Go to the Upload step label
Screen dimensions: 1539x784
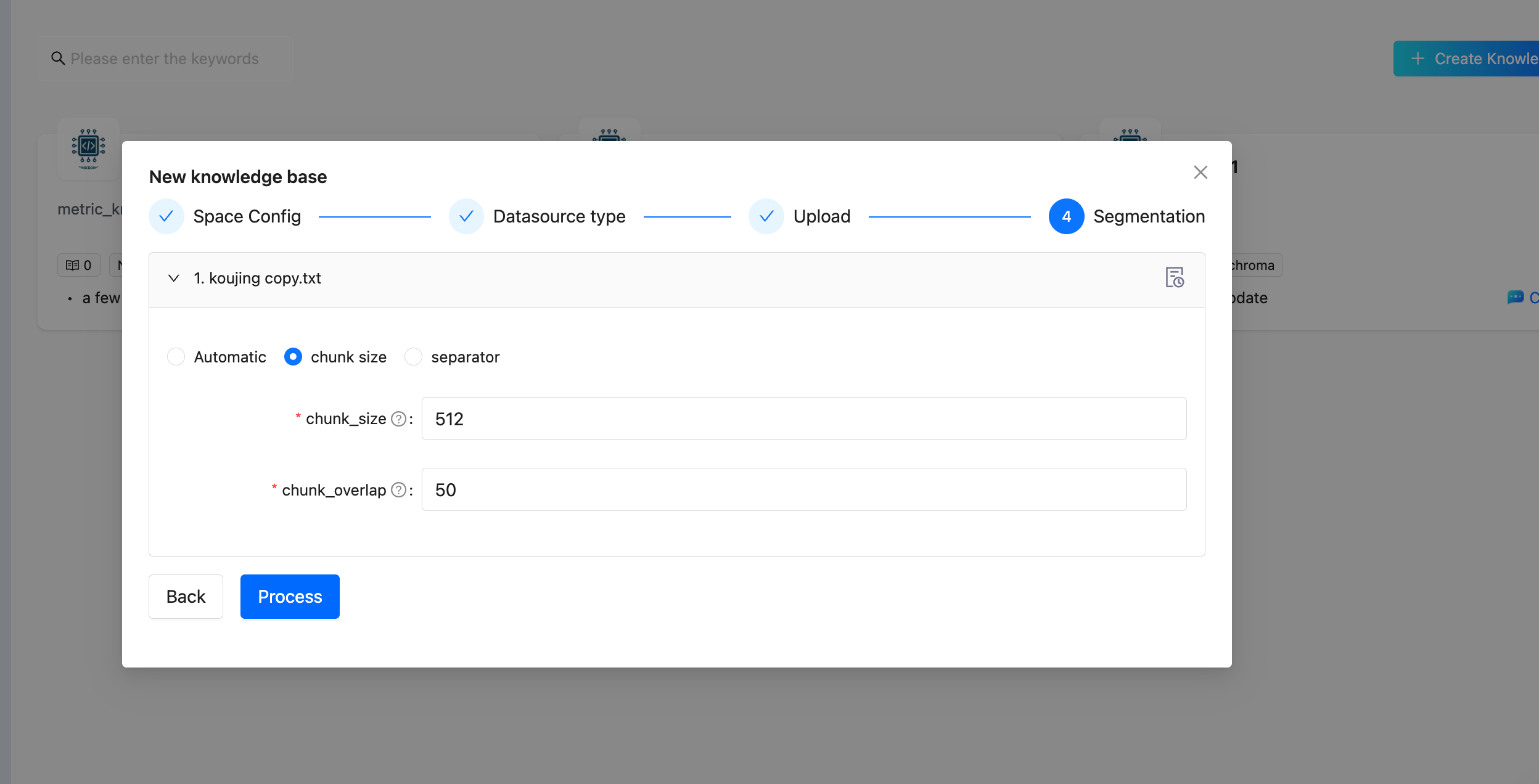click(x=822, y=216)
